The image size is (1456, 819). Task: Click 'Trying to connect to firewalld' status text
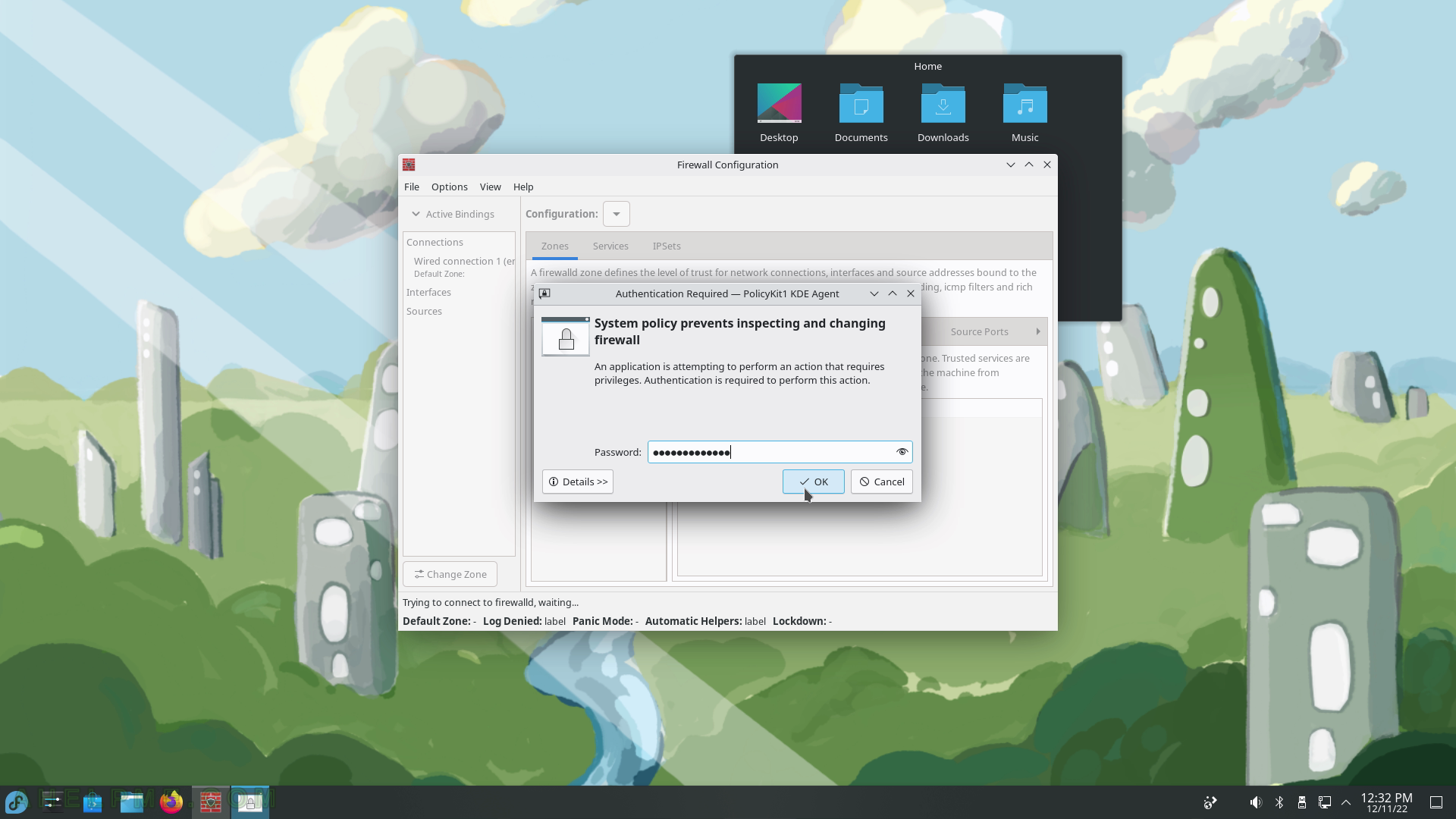(491, 602)
